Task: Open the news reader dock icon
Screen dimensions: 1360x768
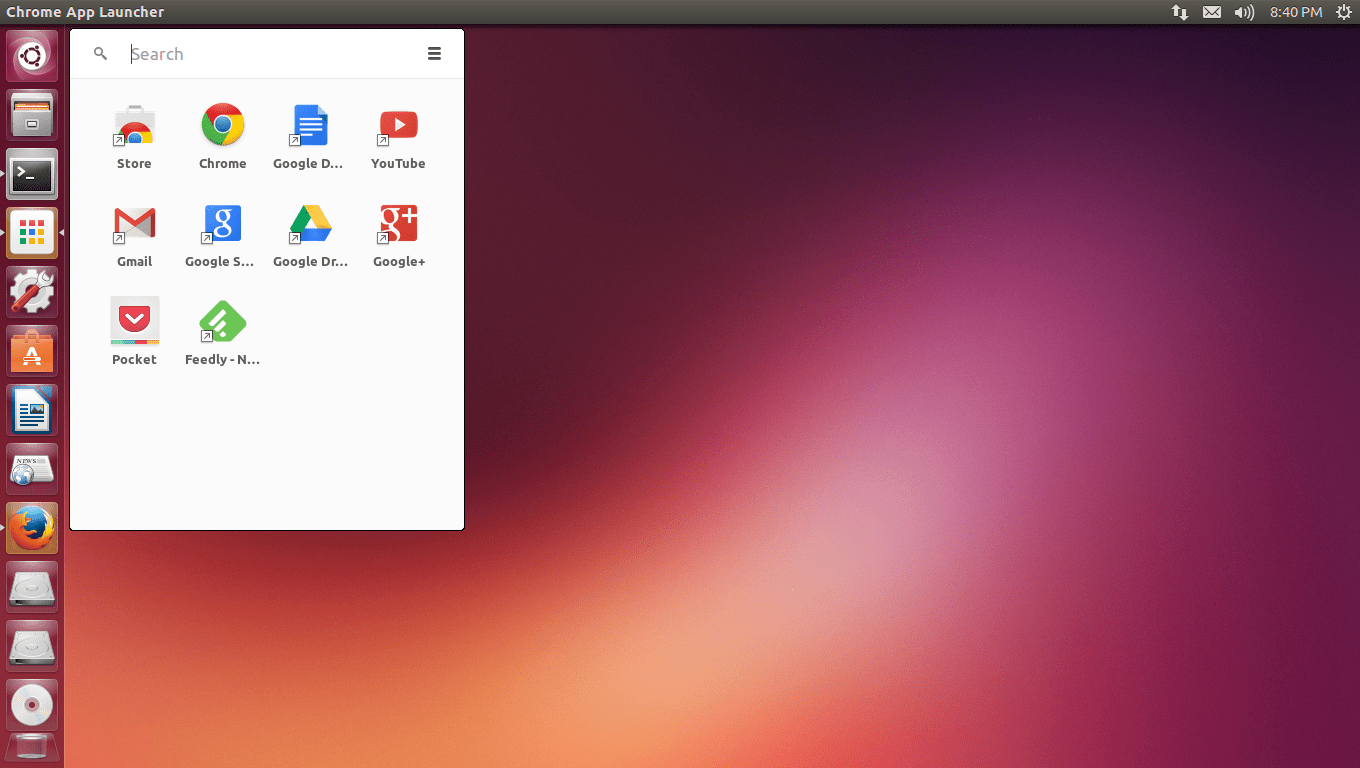Action: pos(32,469)
